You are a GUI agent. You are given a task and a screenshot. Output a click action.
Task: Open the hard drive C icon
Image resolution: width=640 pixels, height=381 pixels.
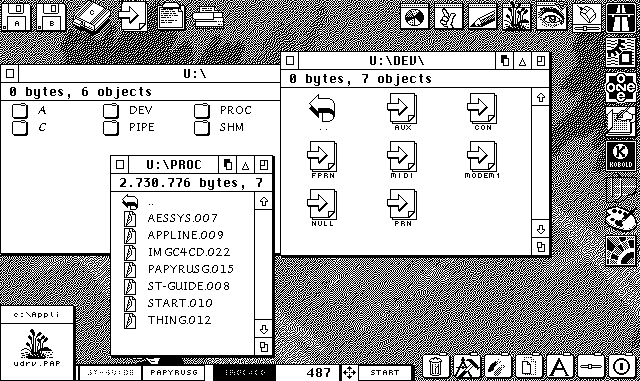[x=92, y=17]
